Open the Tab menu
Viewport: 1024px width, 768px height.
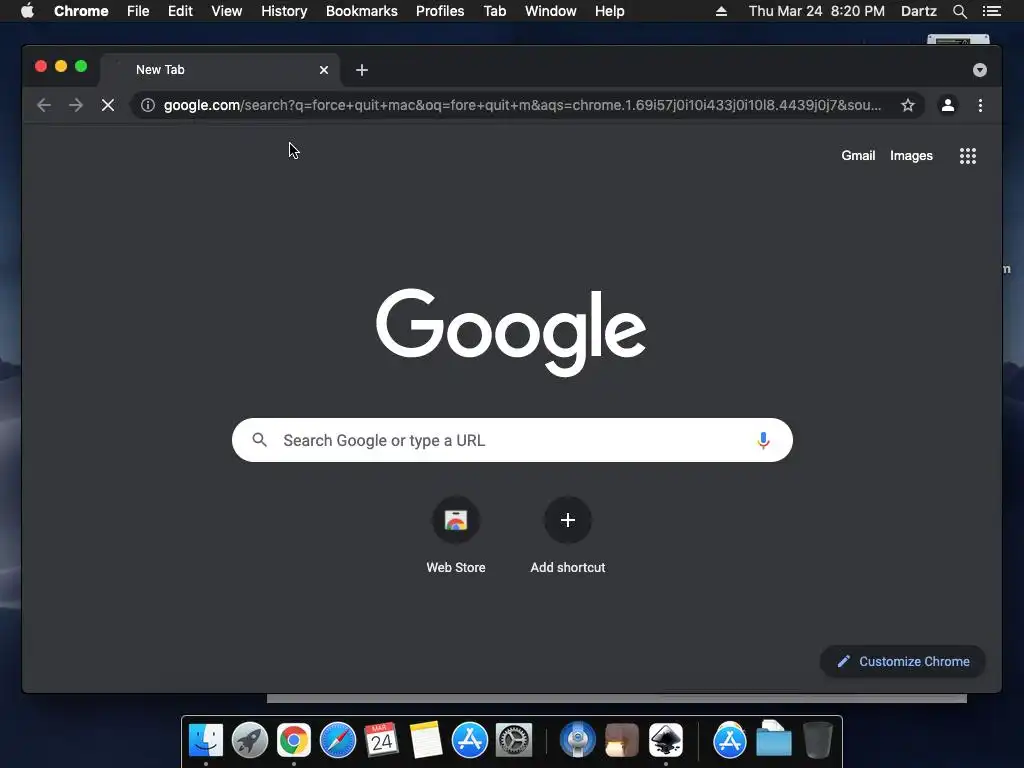click(494, 11)
